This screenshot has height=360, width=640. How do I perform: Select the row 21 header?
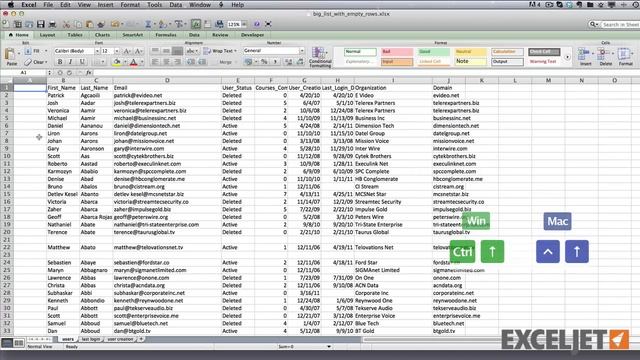click(7, 240)
